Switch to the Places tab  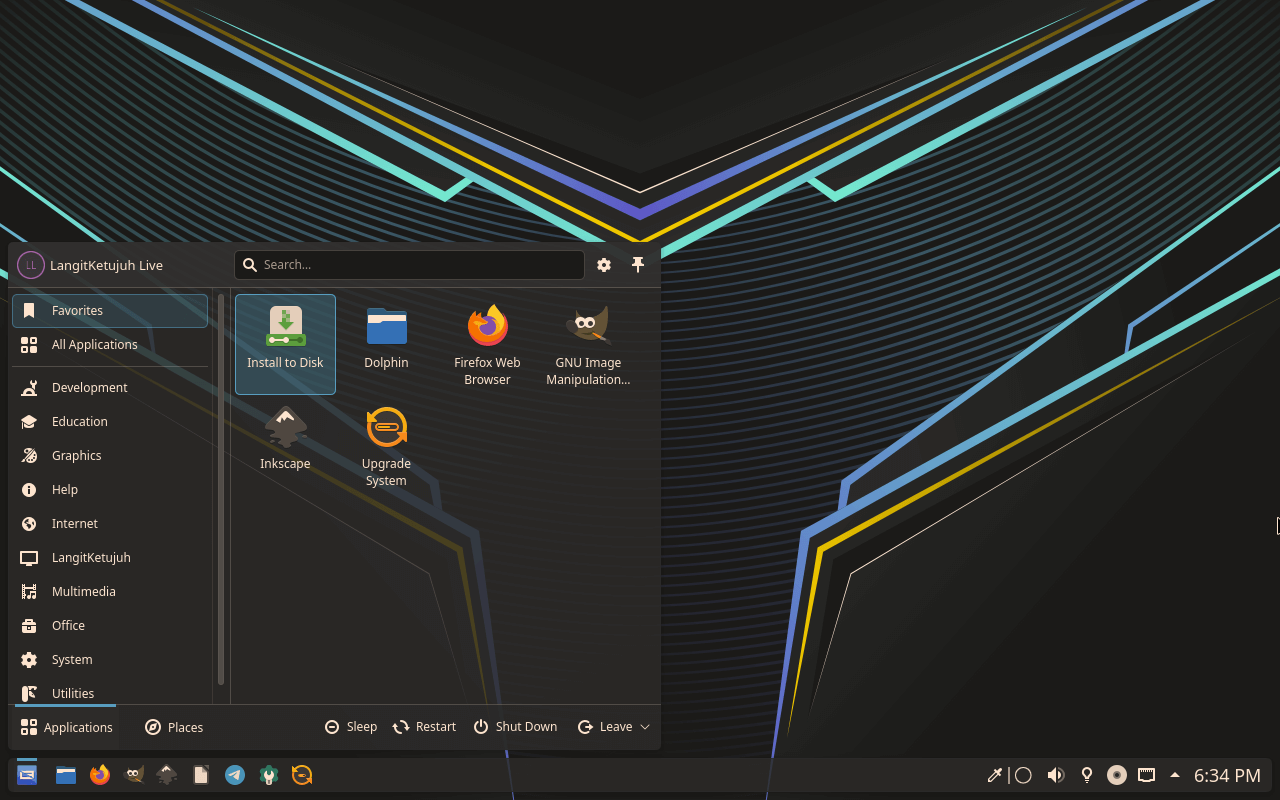[x=174, y=727]
